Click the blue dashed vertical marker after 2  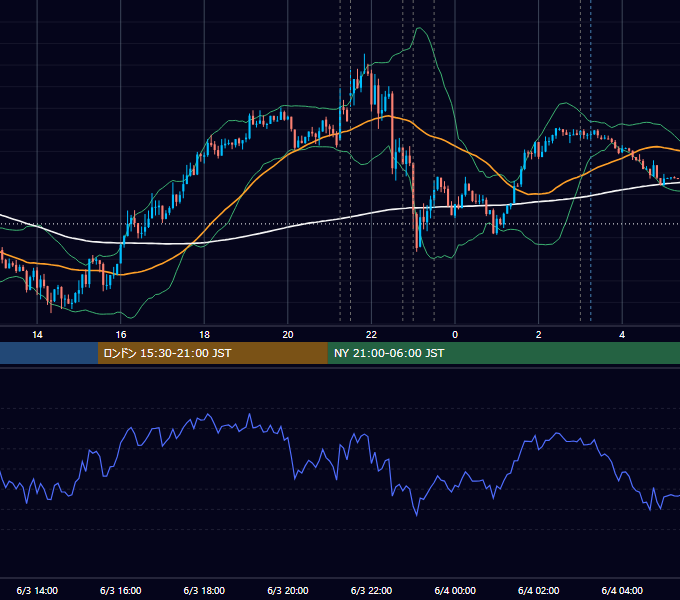tap(591, 160)
